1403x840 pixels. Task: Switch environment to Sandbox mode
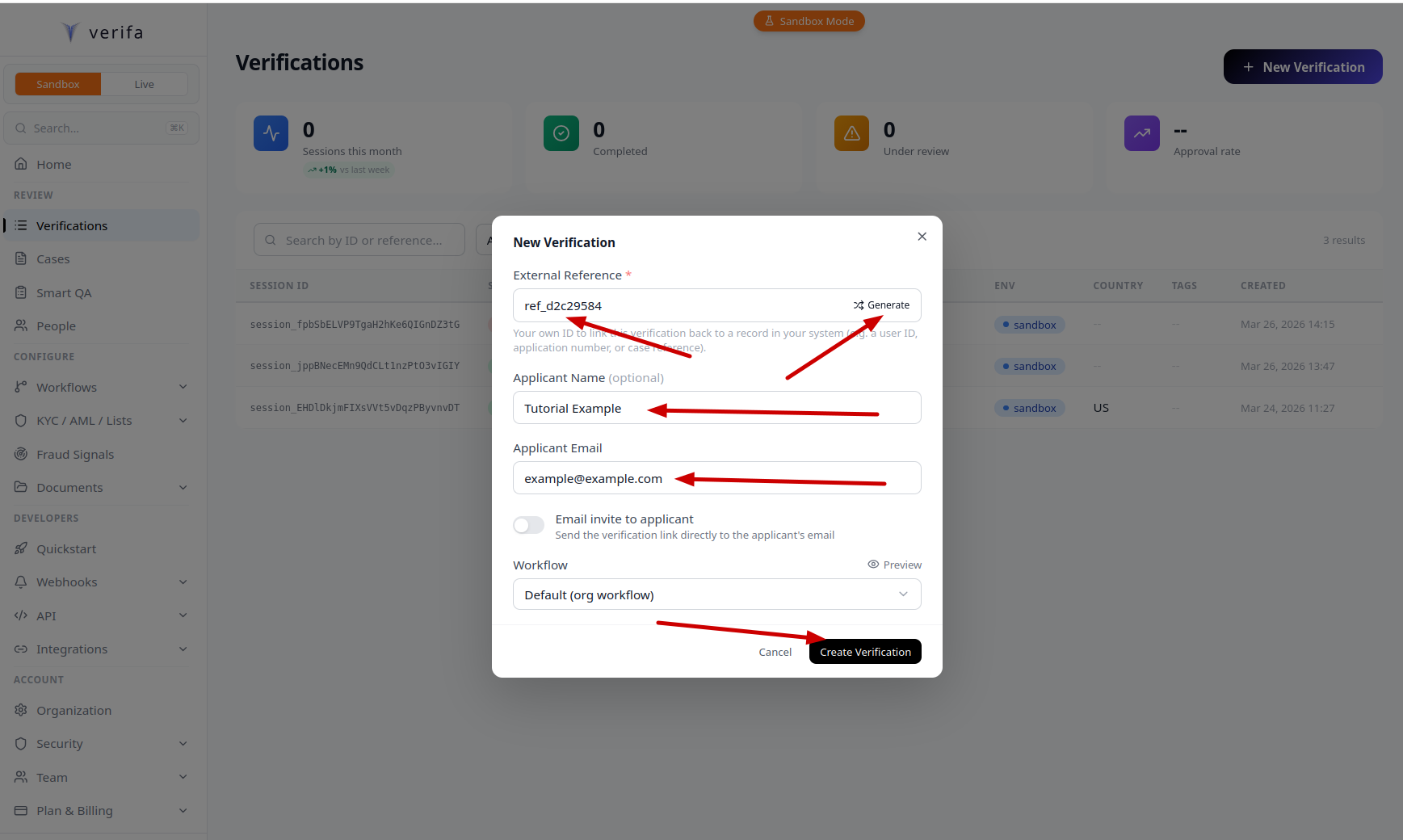[x=57, y=83]
